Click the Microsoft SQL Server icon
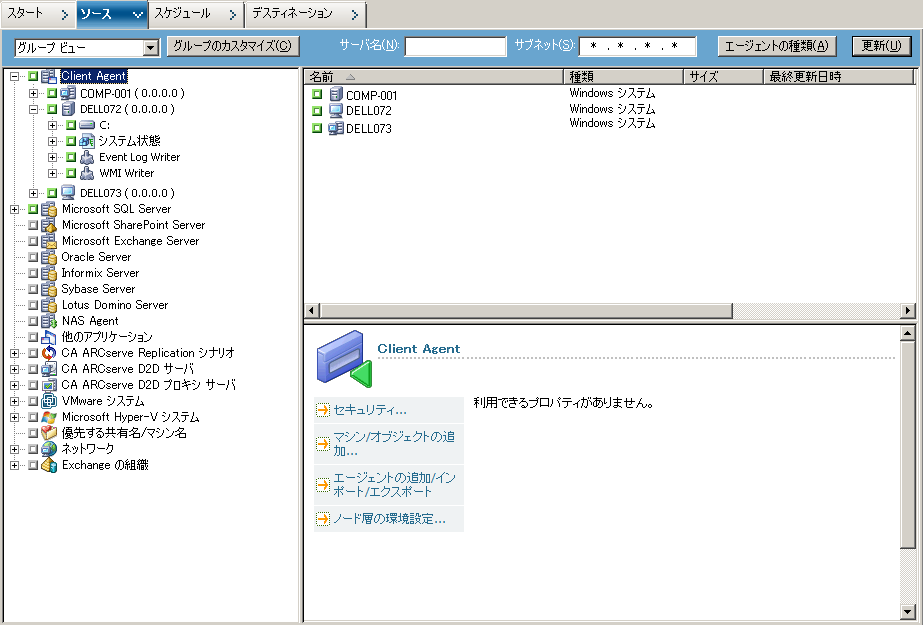This screenshot has height=625, width=923. point(49,209)
